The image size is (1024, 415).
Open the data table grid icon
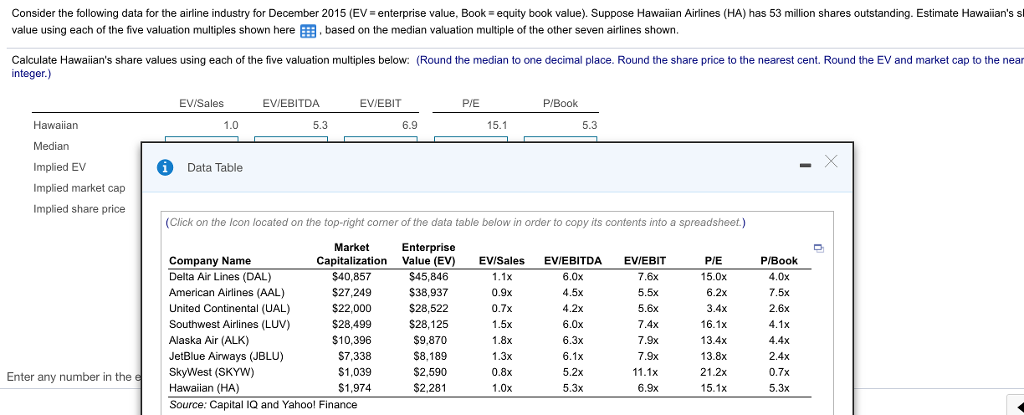click(x=308, y=31)
